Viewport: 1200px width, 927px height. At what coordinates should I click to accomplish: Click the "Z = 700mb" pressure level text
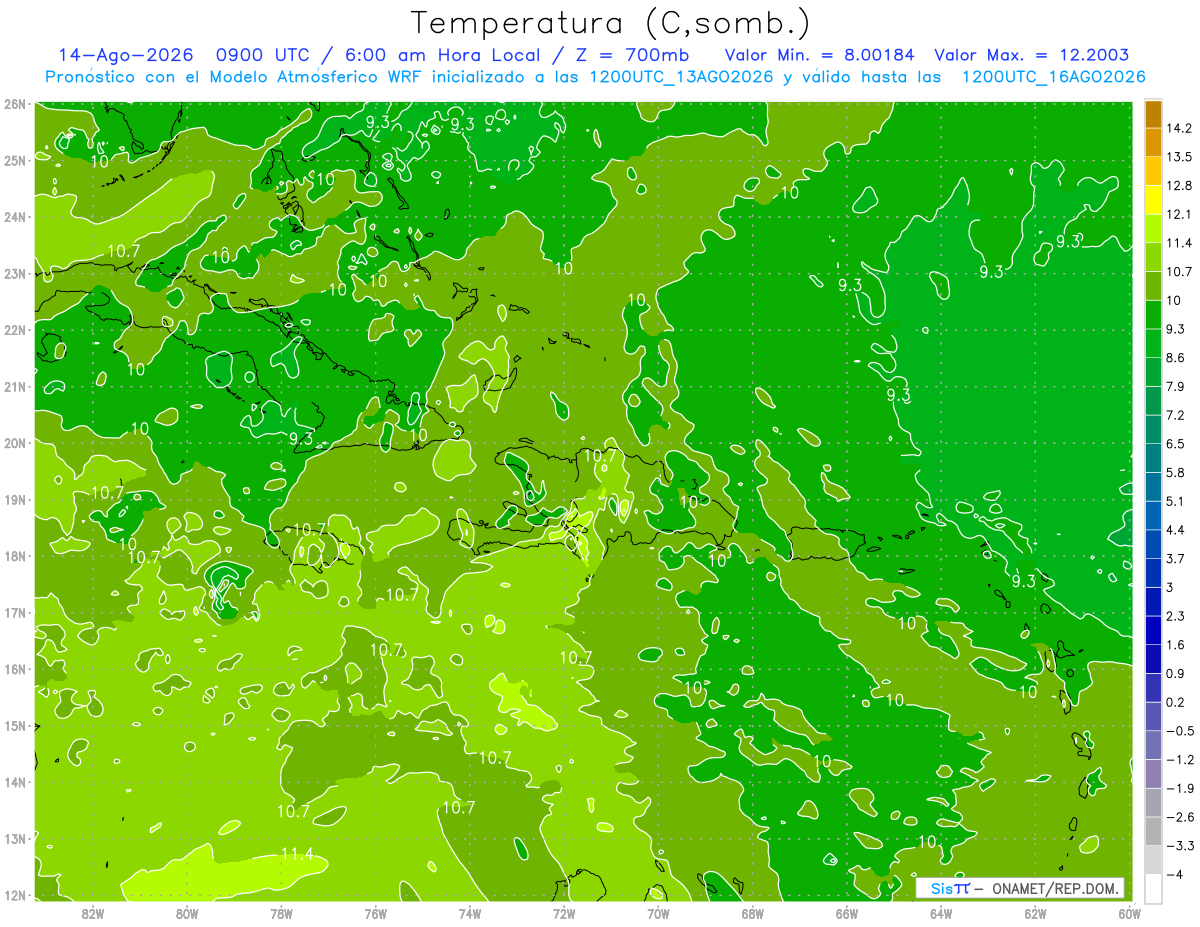click(x=631, y=55)
